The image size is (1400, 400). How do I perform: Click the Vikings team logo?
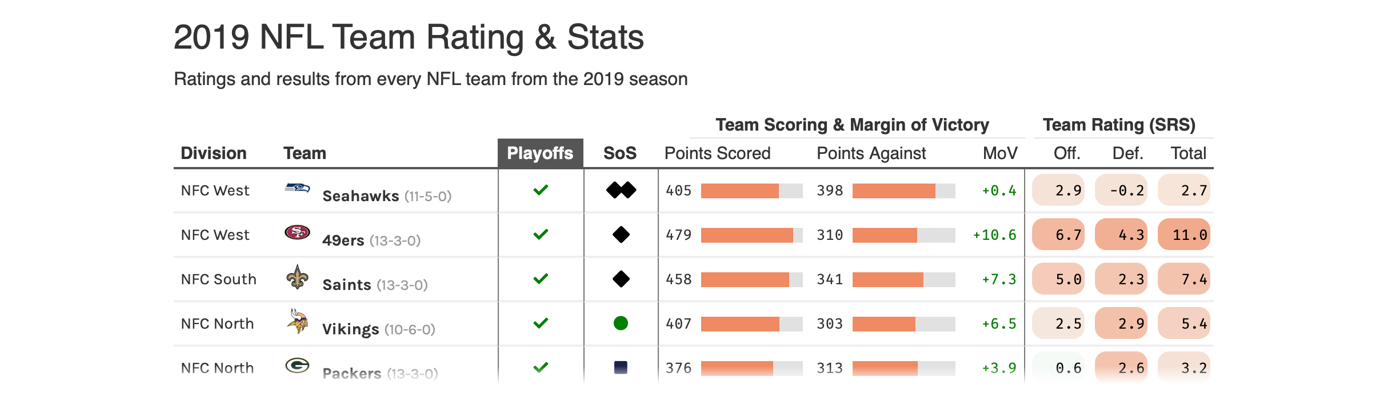pyautogui.click(x=297, y=321)
